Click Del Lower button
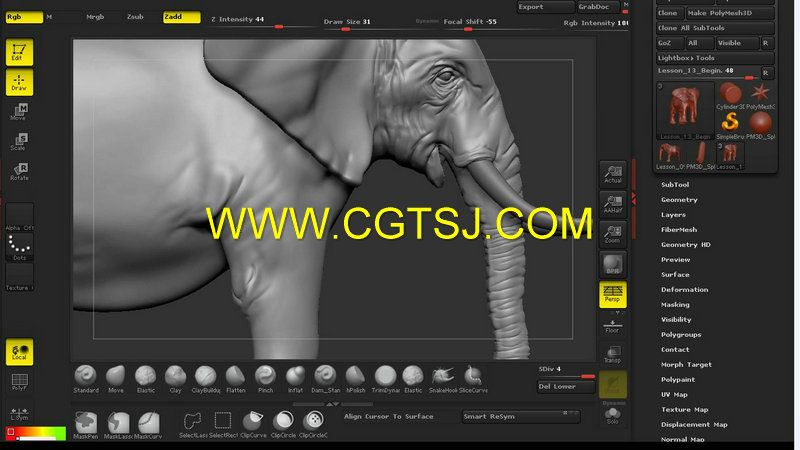The image size is (800, 450). (x=566, y=387)
